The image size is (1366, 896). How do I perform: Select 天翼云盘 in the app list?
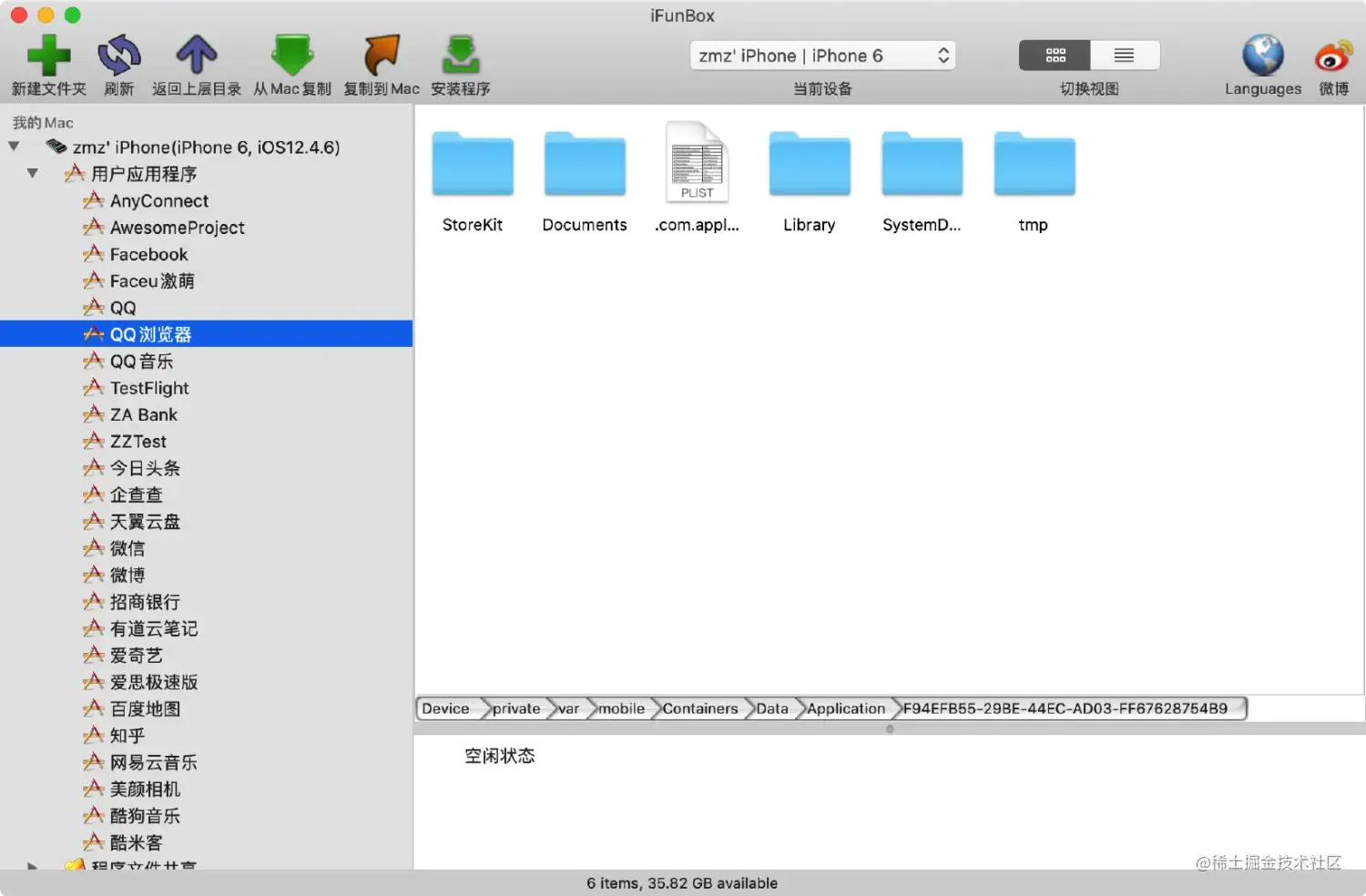(x=145, y=521)
